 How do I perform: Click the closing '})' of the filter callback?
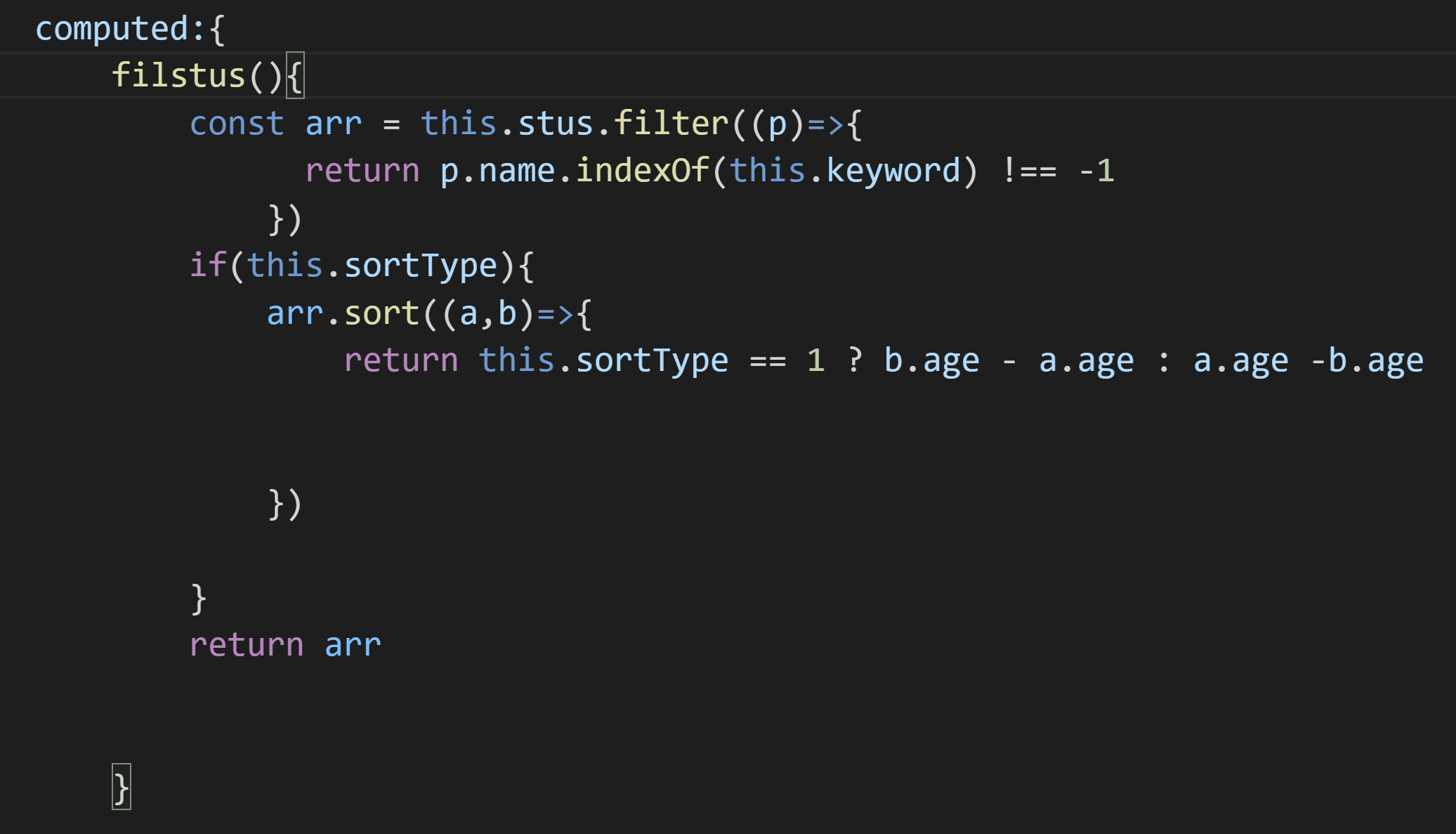tap(285, 219)
